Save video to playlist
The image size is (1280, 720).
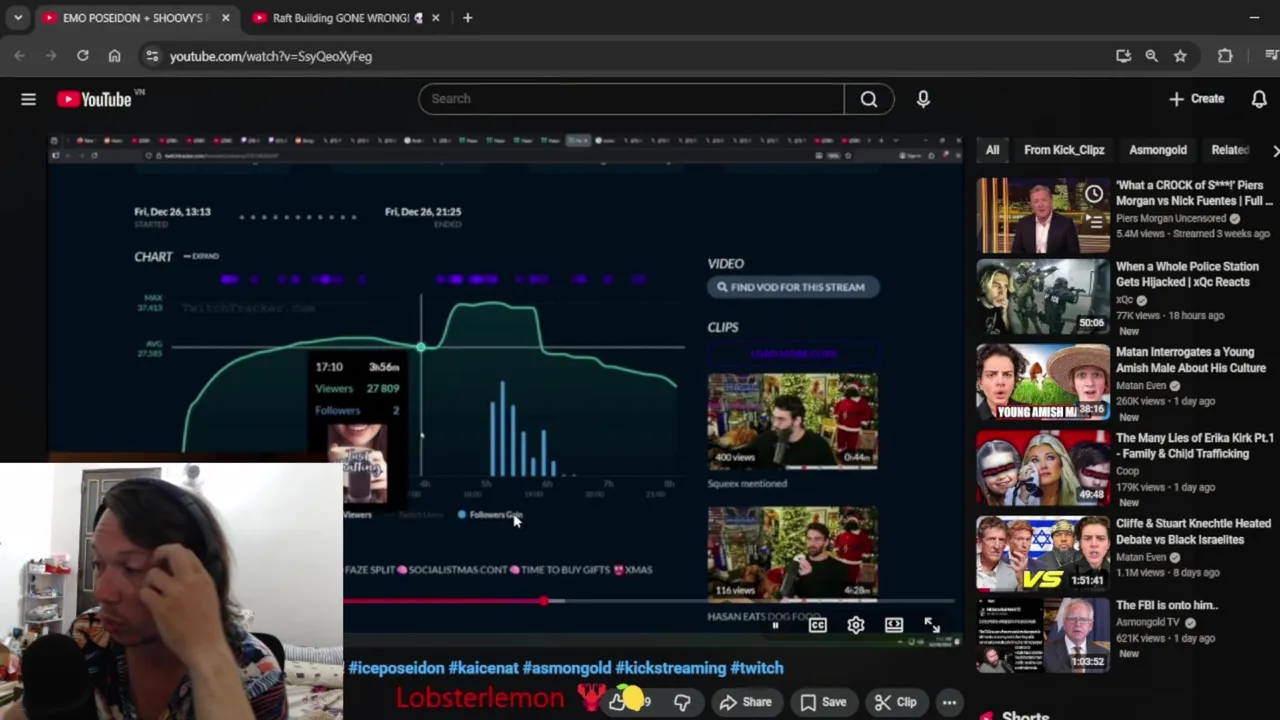coord(823,702)
